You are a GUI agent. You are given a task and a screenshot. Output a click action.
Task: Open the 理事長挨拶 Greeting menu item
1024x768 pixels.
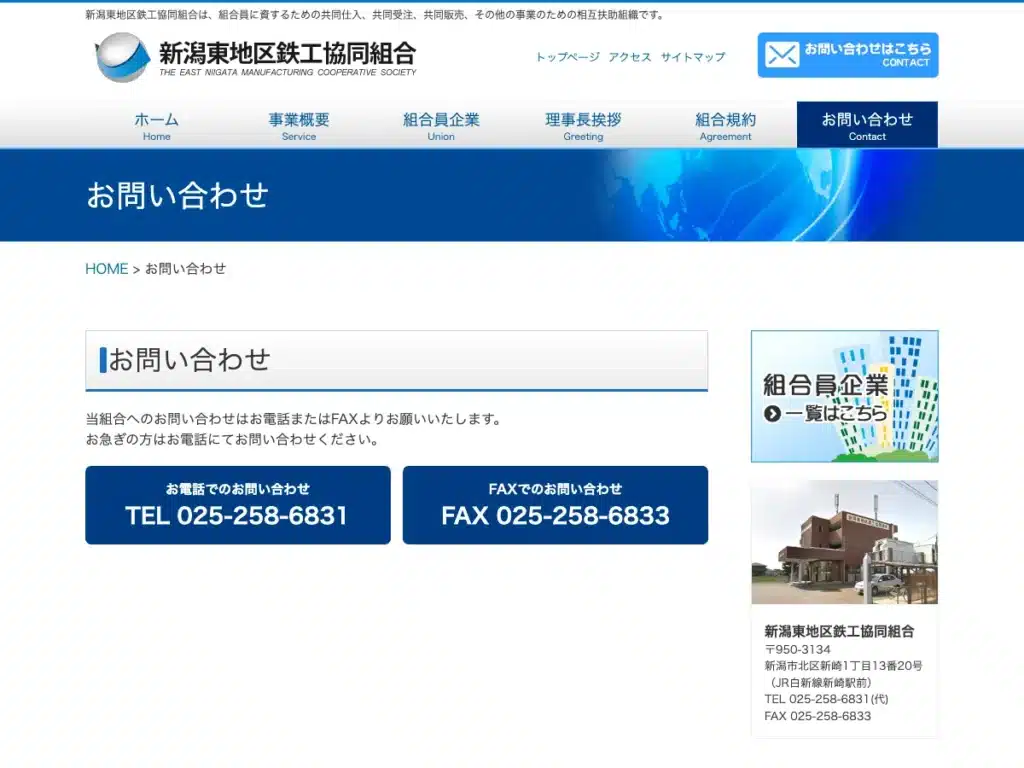pos(583,125)
